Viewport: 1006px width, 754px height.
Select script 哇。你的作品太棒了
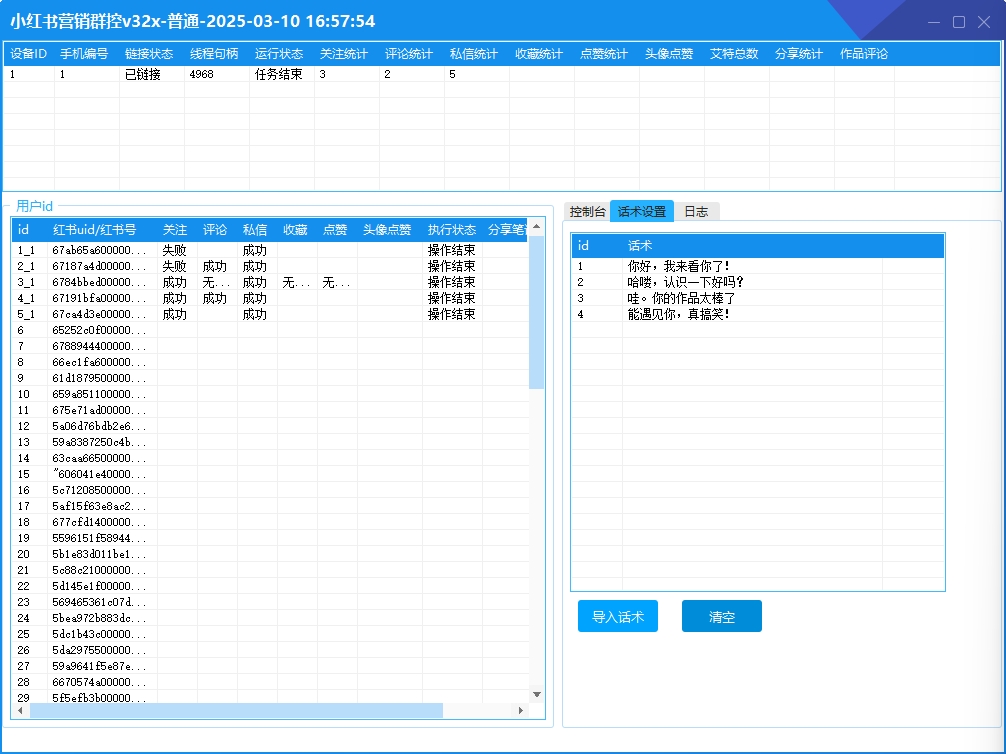[x=758, y=298]
